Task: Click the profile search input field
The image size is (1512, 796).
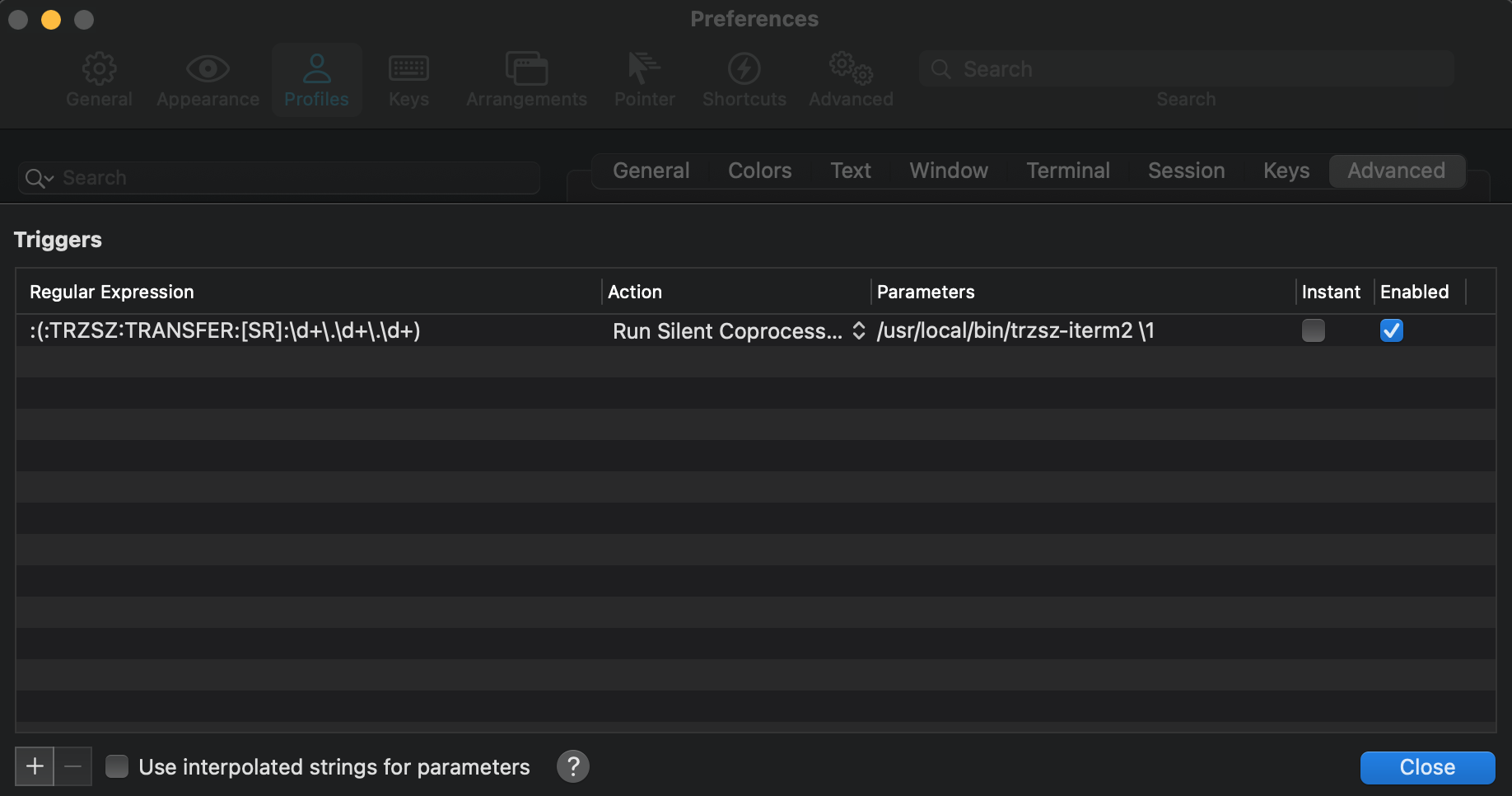Action: click(247, 177)
